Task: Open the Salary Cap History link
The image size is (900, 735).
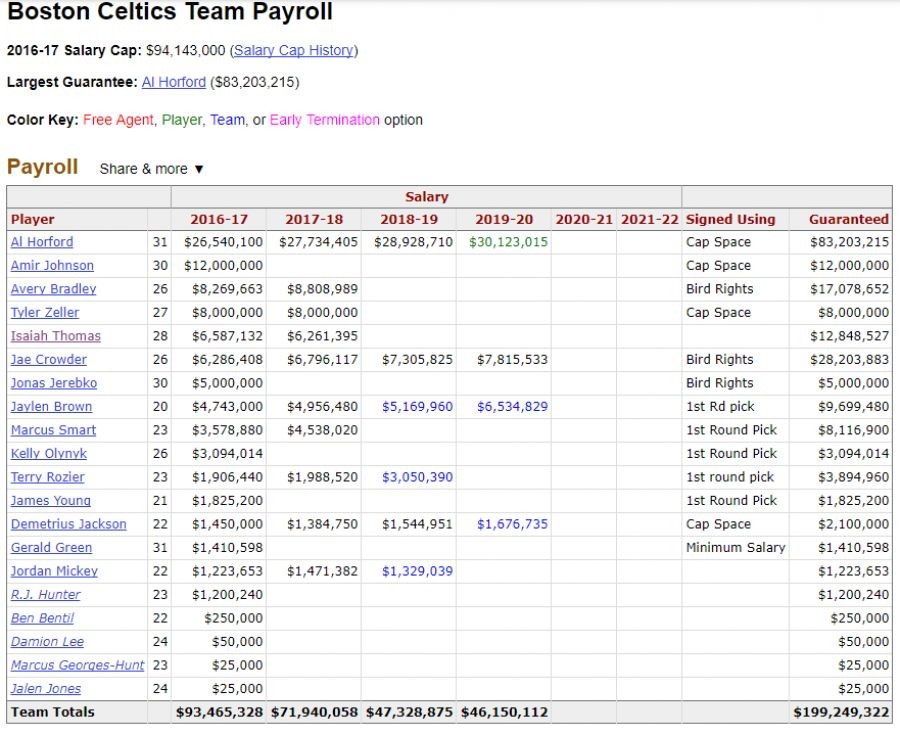Action: tap(294, 50)
